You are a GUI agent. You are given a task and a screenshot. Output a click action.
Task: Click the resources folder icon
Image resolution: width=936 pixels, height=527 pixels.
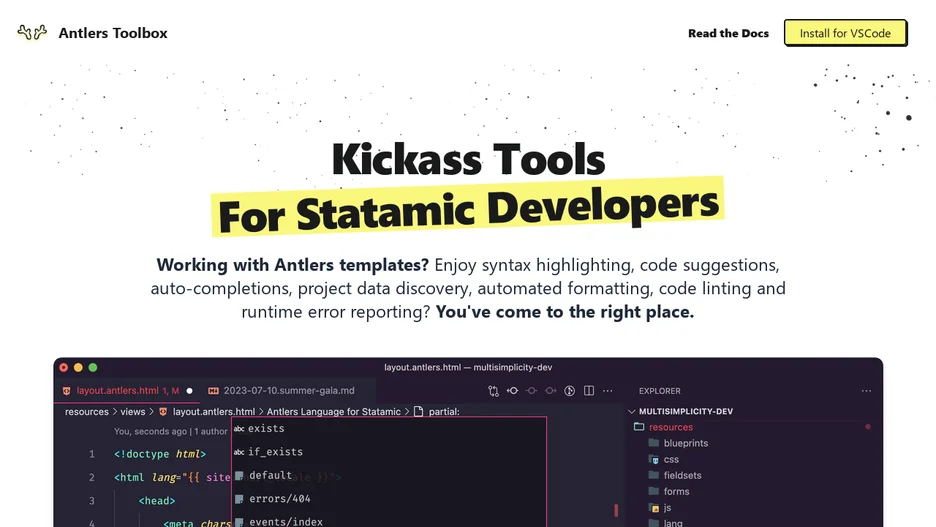[x=639, y=427]
